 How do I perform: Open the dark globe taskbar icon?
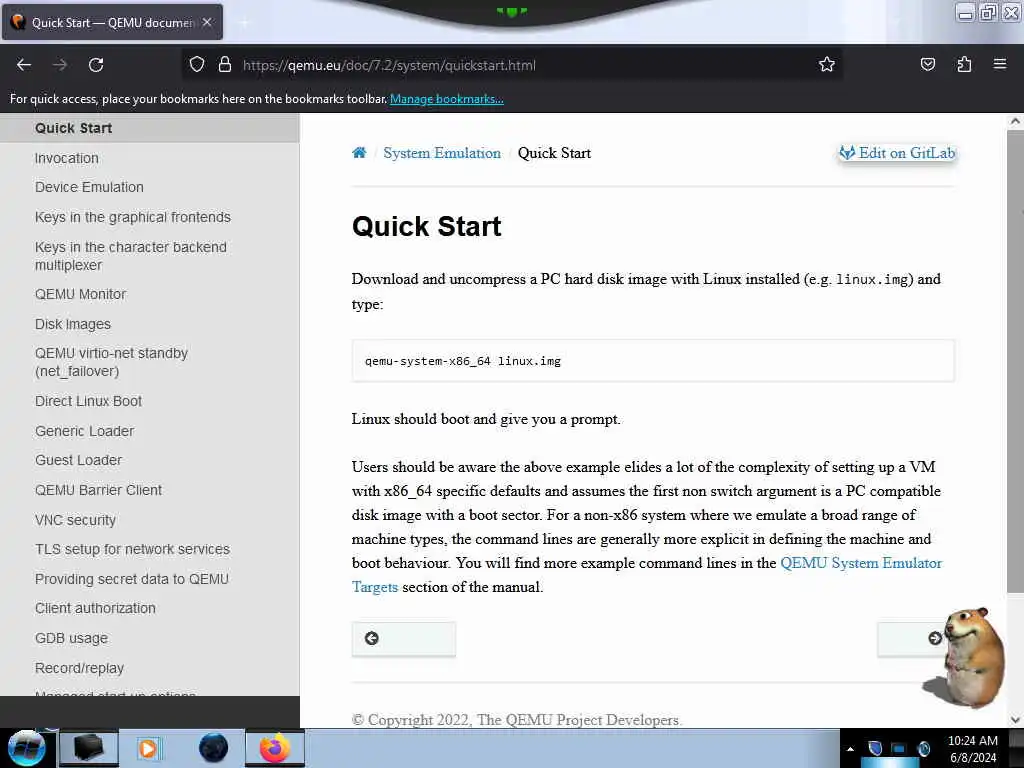pos(214,748)
